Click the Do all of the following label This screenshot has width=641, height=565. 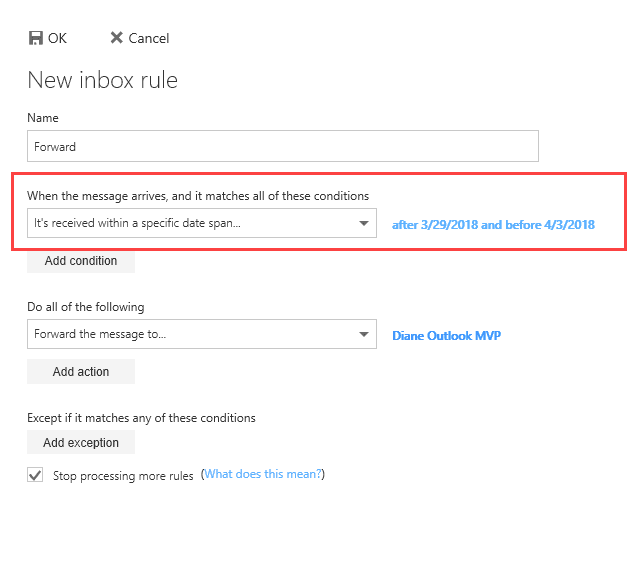click(x=86, y=307)
